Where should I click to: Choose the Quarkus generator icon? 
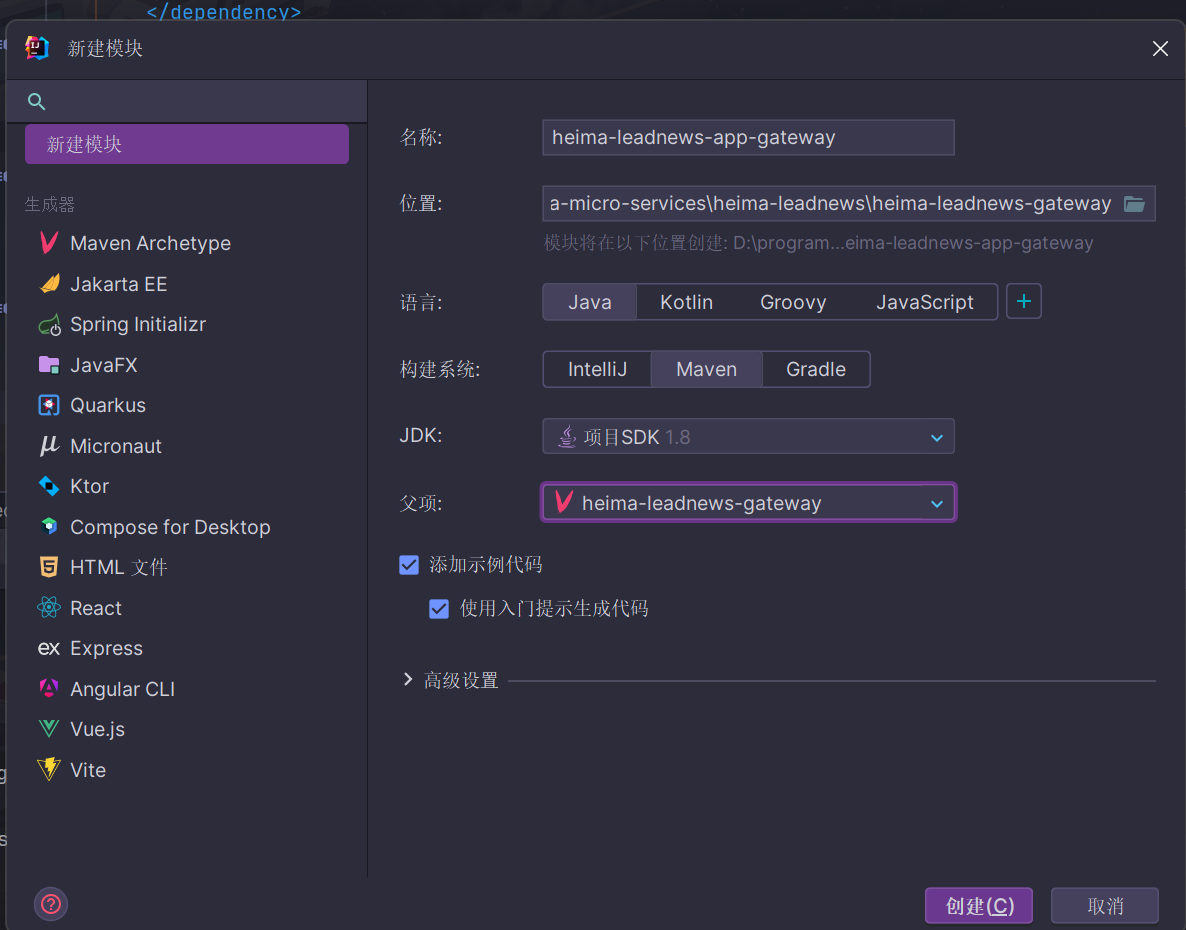point(48,405)
